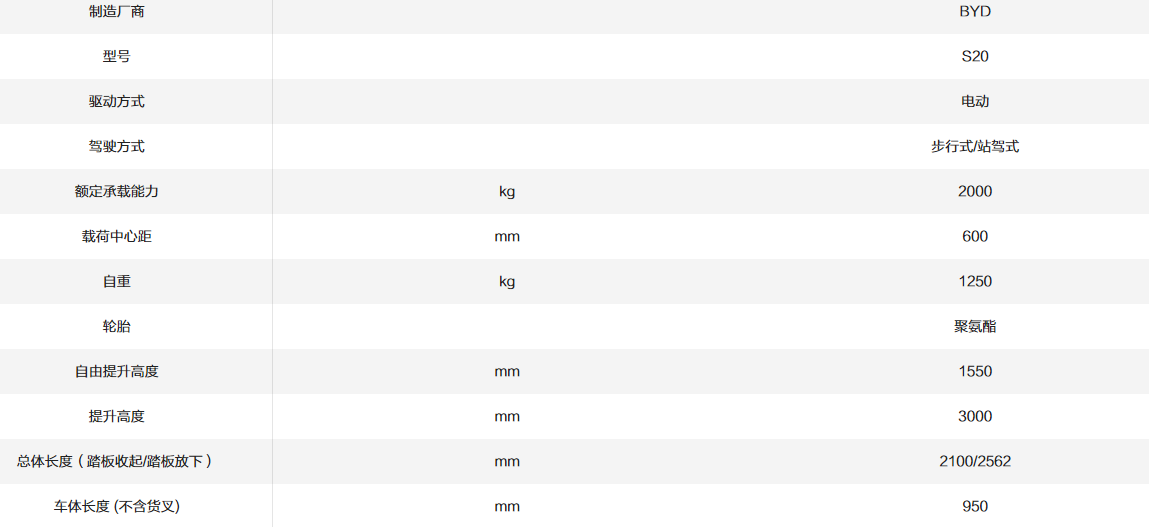Image resolution: width=1149 pixels, height=527 pixels.
Task: Select the 3000 lift height value
Action: [x=974, y=417]
